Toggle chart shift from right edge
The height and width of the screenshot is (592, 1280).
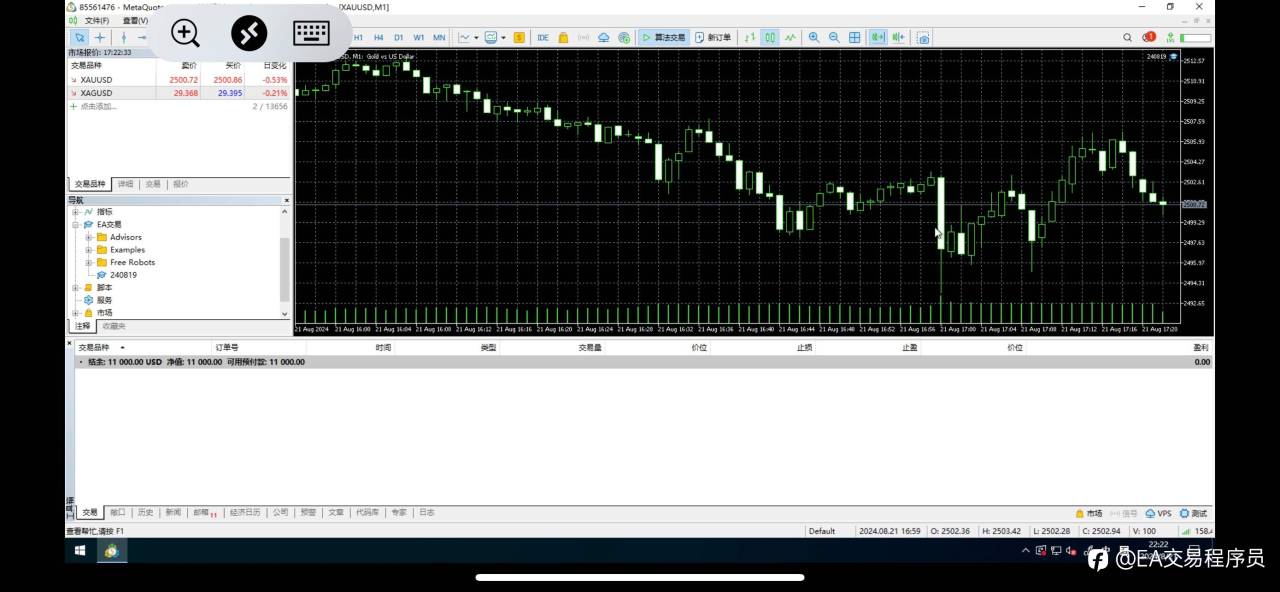[898, 37]
